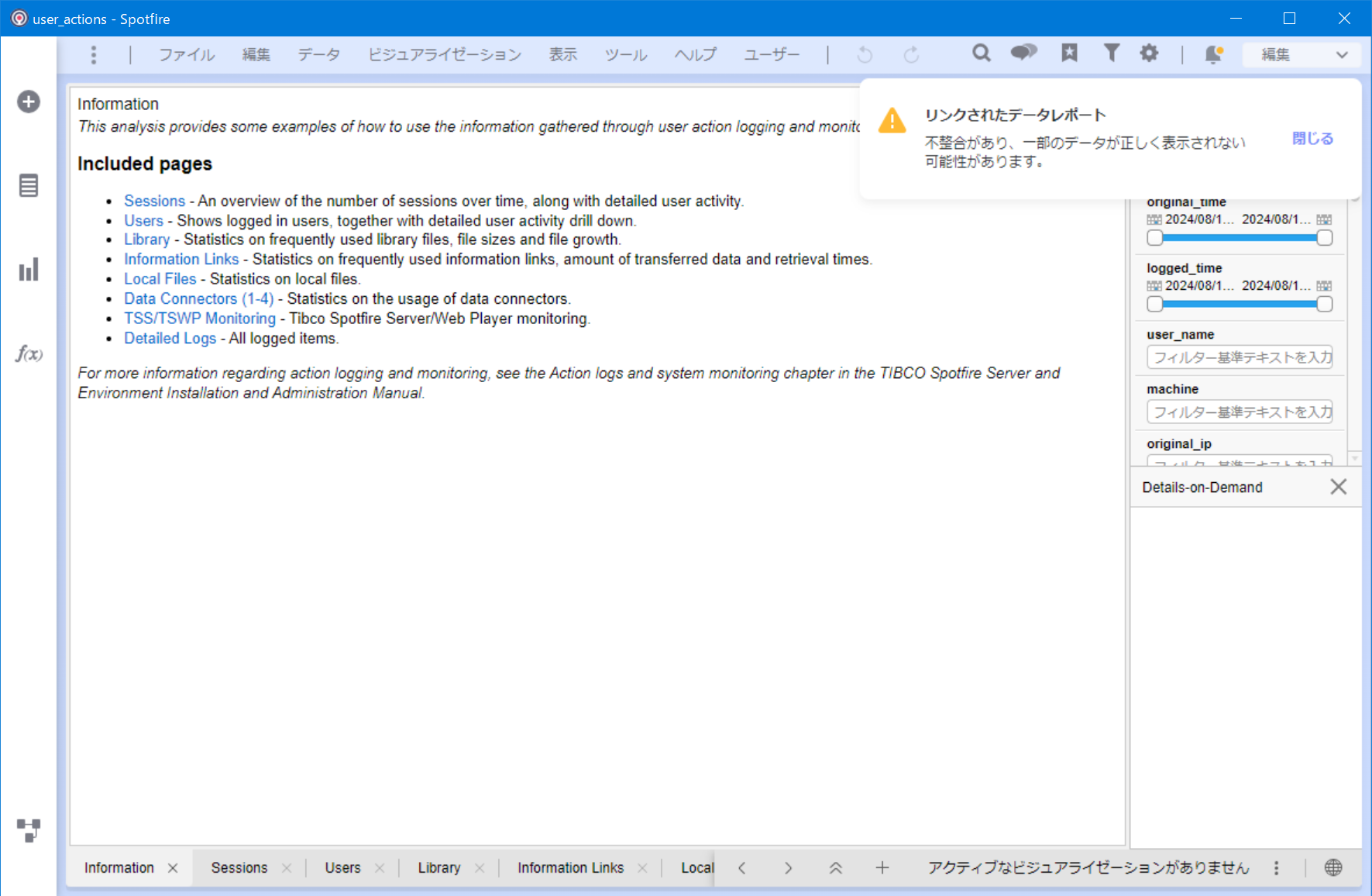Go to next page tabs with right arrow

(x=788, y=867)
